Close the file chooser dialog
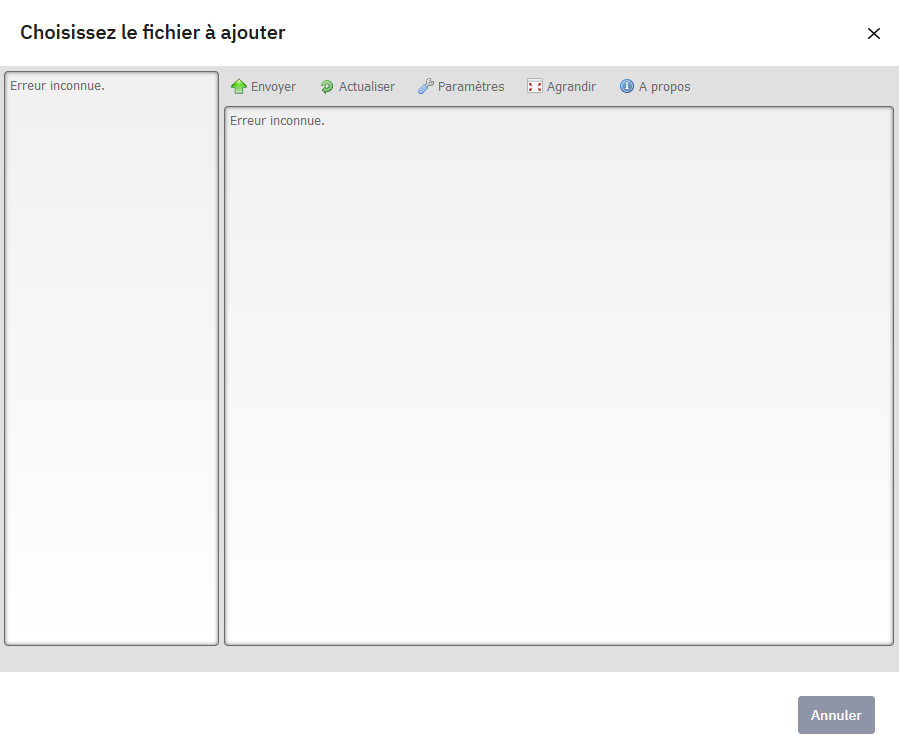Image resolution: width=899 pixels, height=751 pixels. coord(874,34)
